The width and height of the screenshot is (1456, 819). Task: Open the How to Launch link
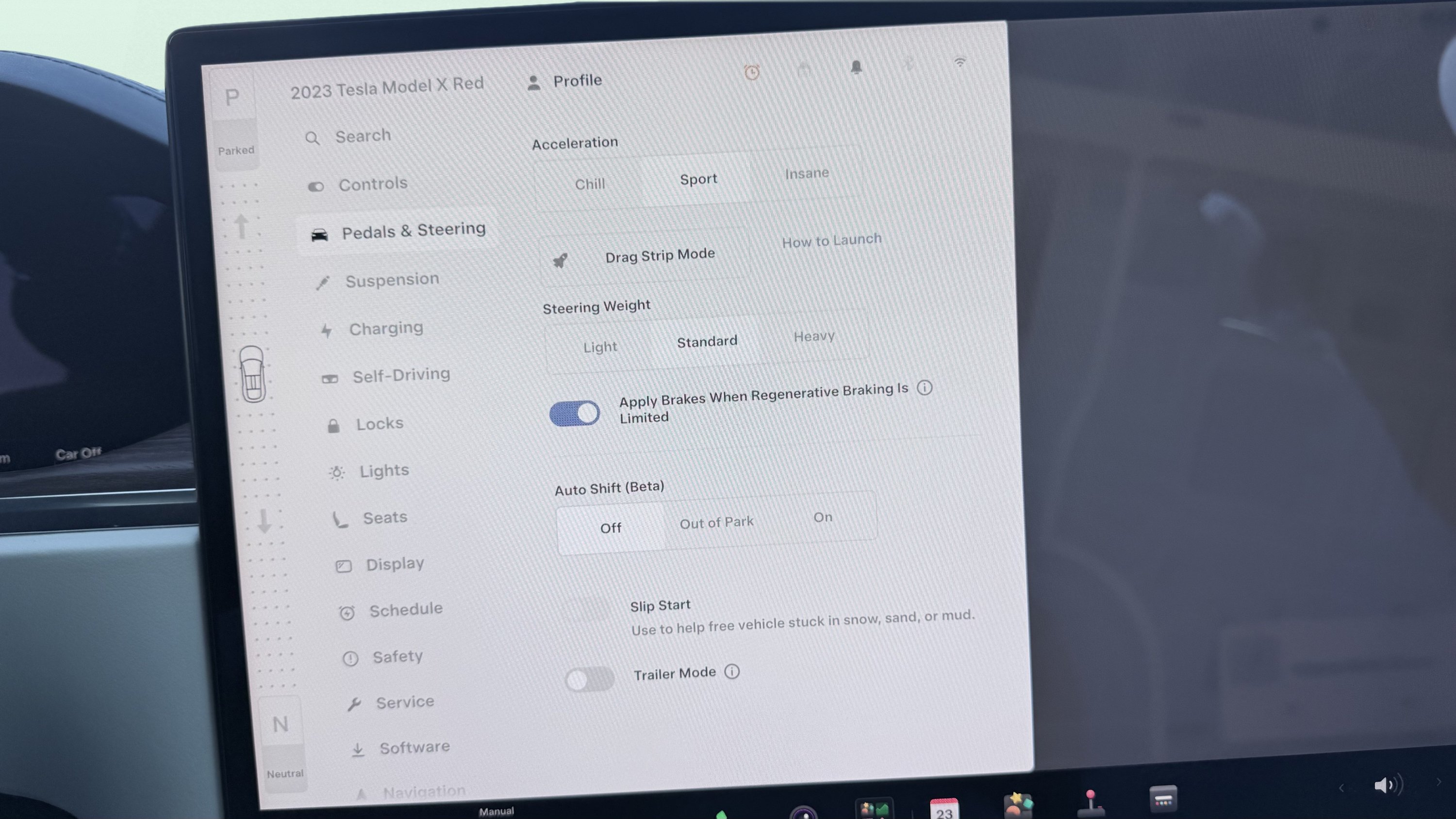click(831, 240)
